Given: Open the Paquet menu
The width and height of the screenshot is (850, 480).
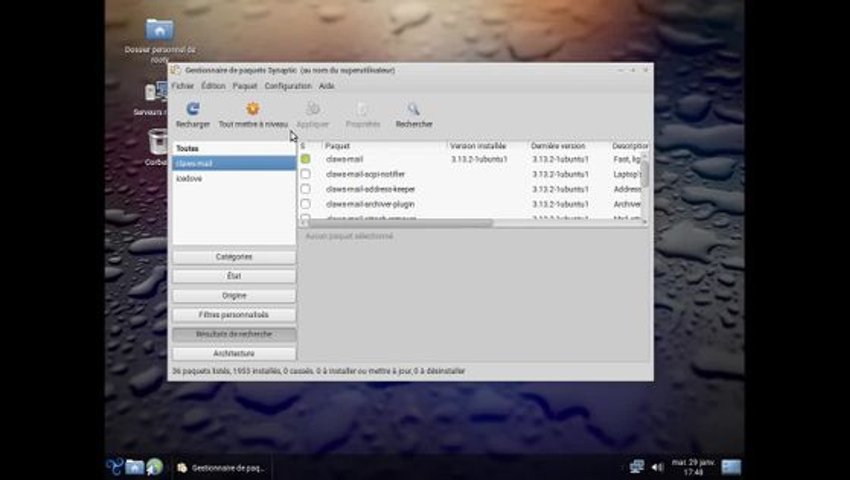Looking at the screenshot, I should [245, 86].
